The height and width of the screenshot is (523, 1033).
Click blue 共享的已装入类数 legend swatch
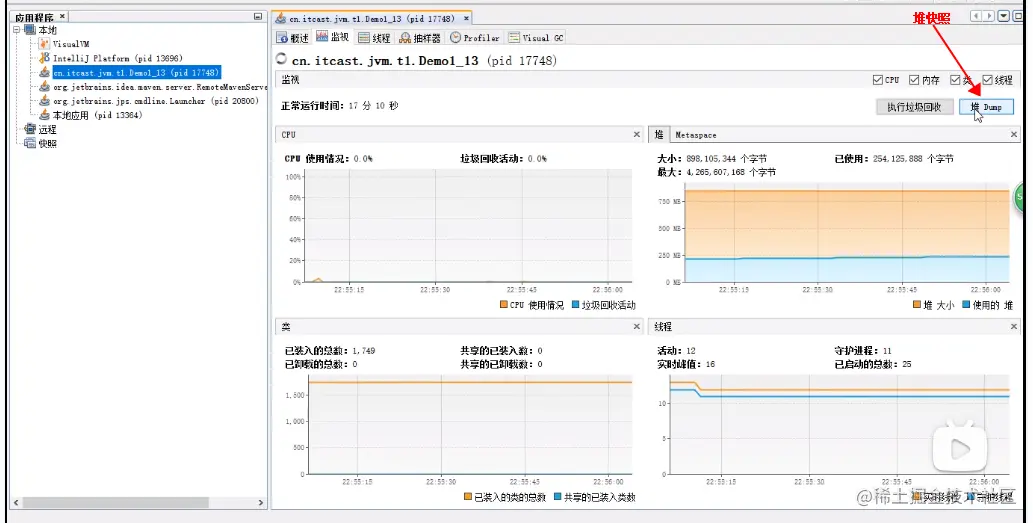click(557, 497)
